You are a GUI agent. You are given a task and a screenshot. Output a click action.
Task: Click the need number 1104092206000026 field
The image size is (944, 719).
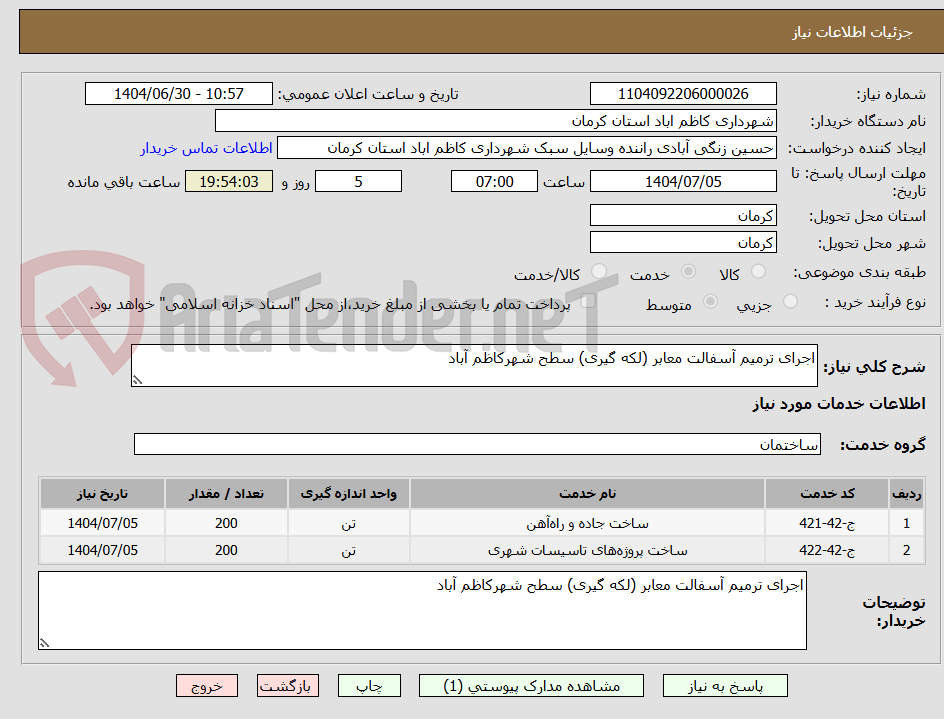683,93
